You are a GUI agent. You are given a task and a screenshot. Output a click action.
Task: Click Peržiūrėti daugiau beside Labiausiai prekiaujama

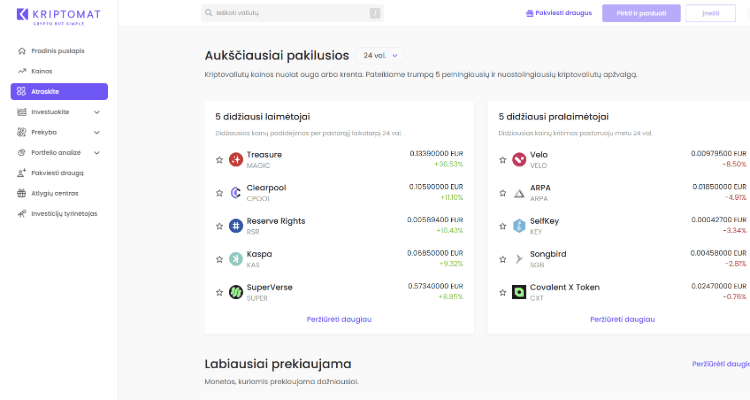pyautogui.click(x=721, y=364)
